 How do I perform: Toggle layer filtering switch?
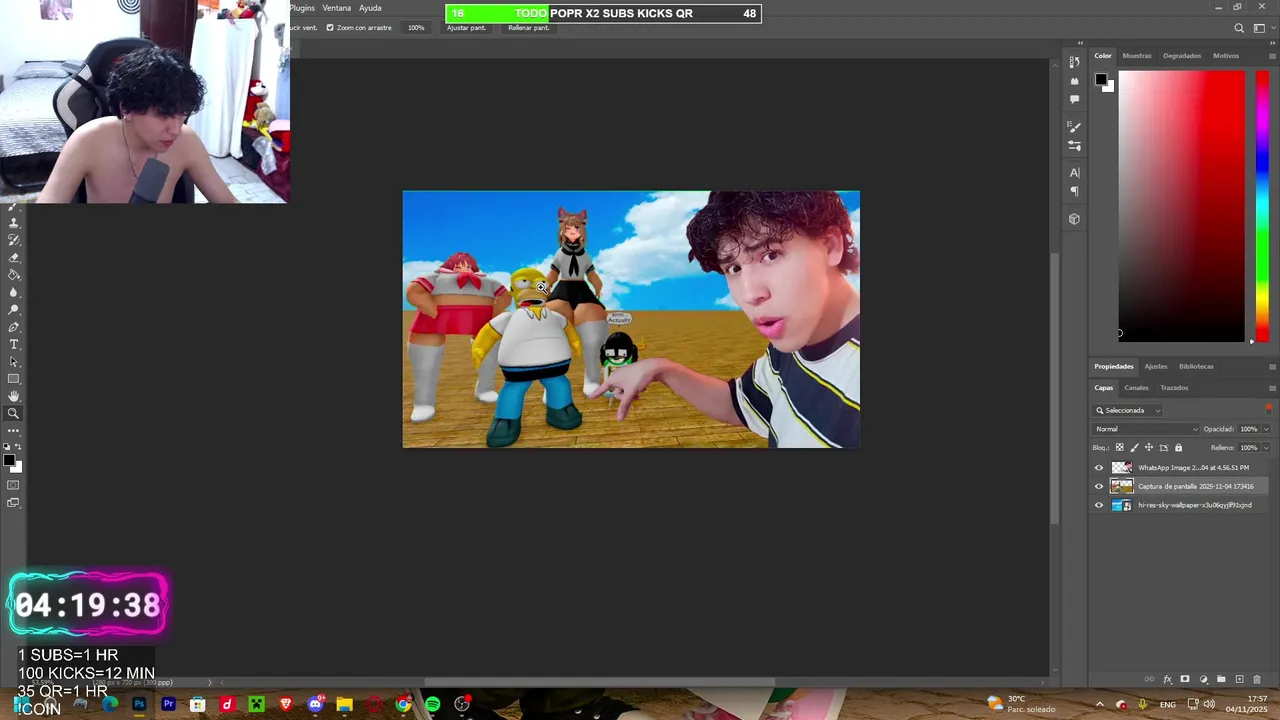click(1269, 410)
